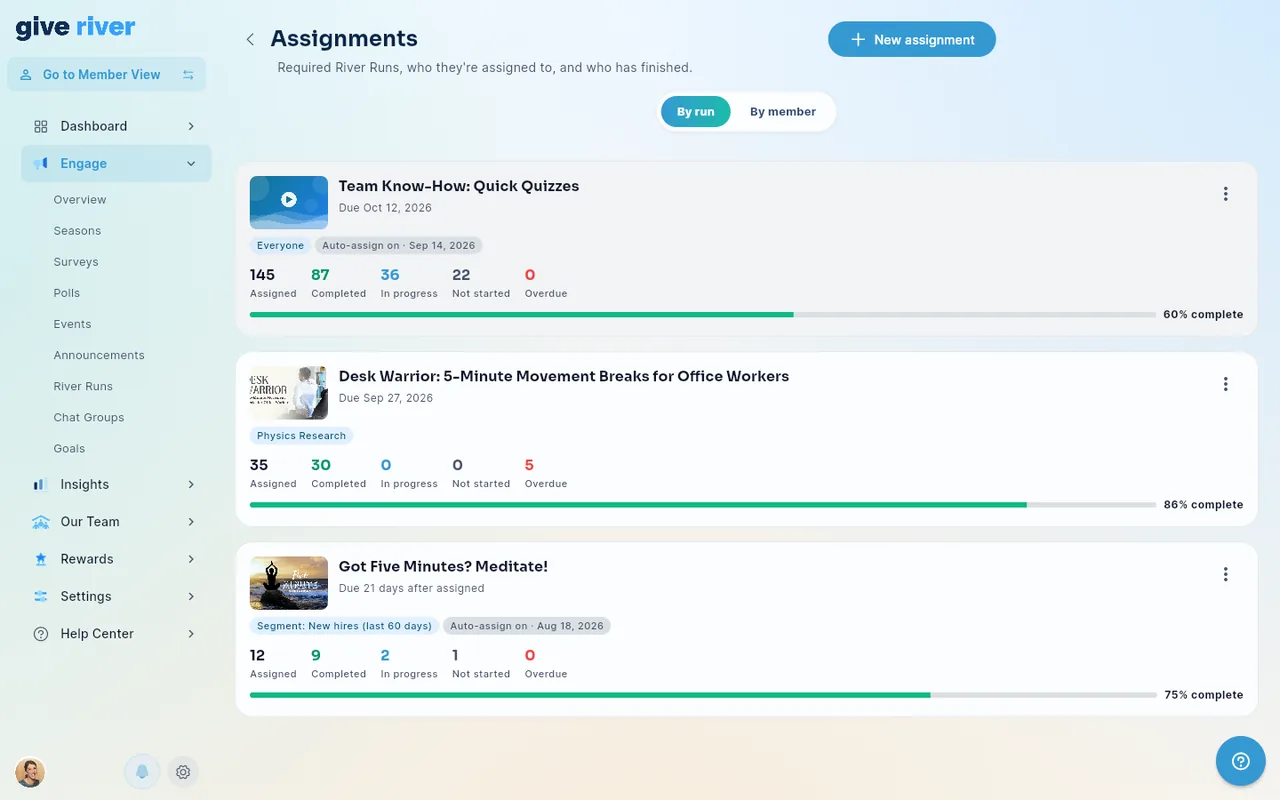Open the Desk Warrior thumbnail image
Viewport: 1280px width, 800px height.
[x=289, y=393]
